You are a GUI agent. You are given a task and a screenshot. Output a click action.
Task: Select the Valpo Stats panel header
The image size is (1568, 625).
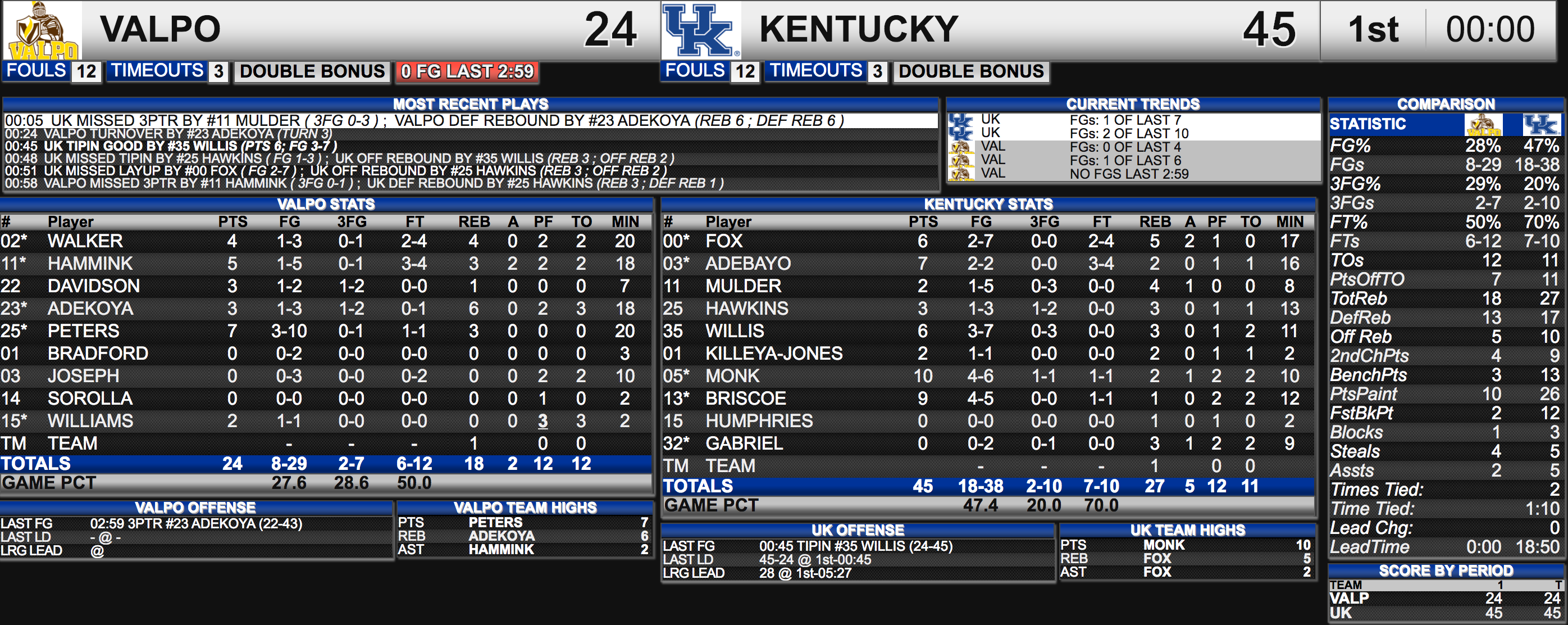(x=326, y=204)
